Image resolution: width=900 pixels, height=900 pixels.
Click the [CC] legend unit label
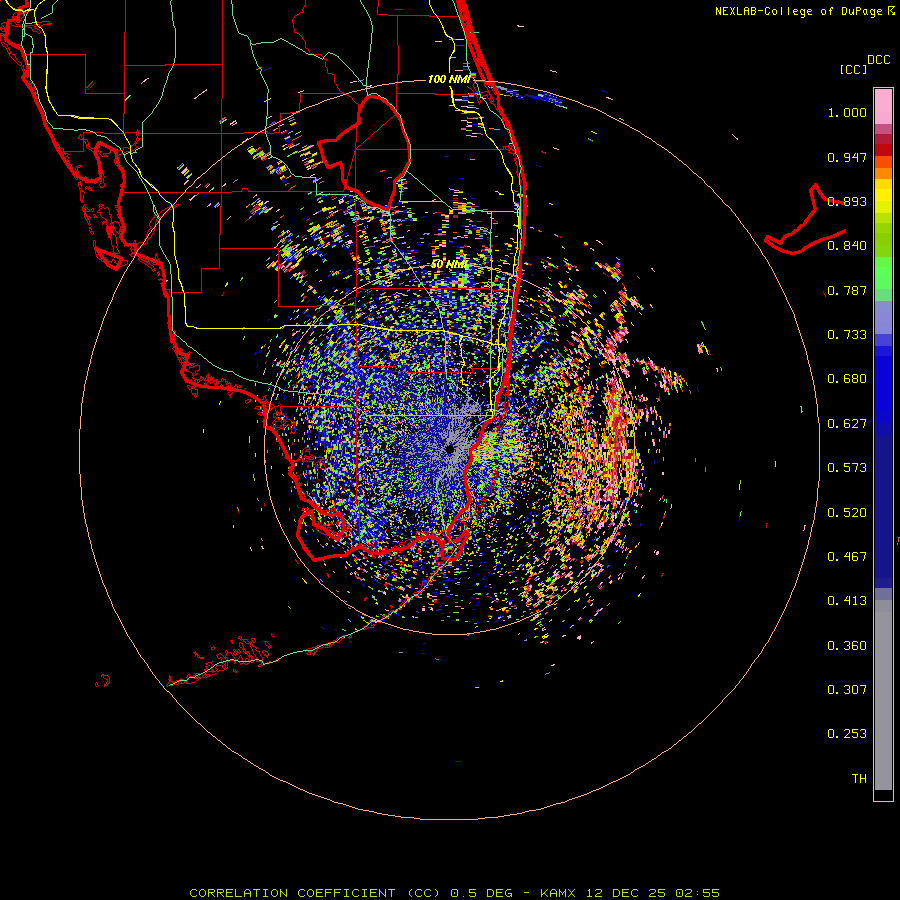coord(853,70)
